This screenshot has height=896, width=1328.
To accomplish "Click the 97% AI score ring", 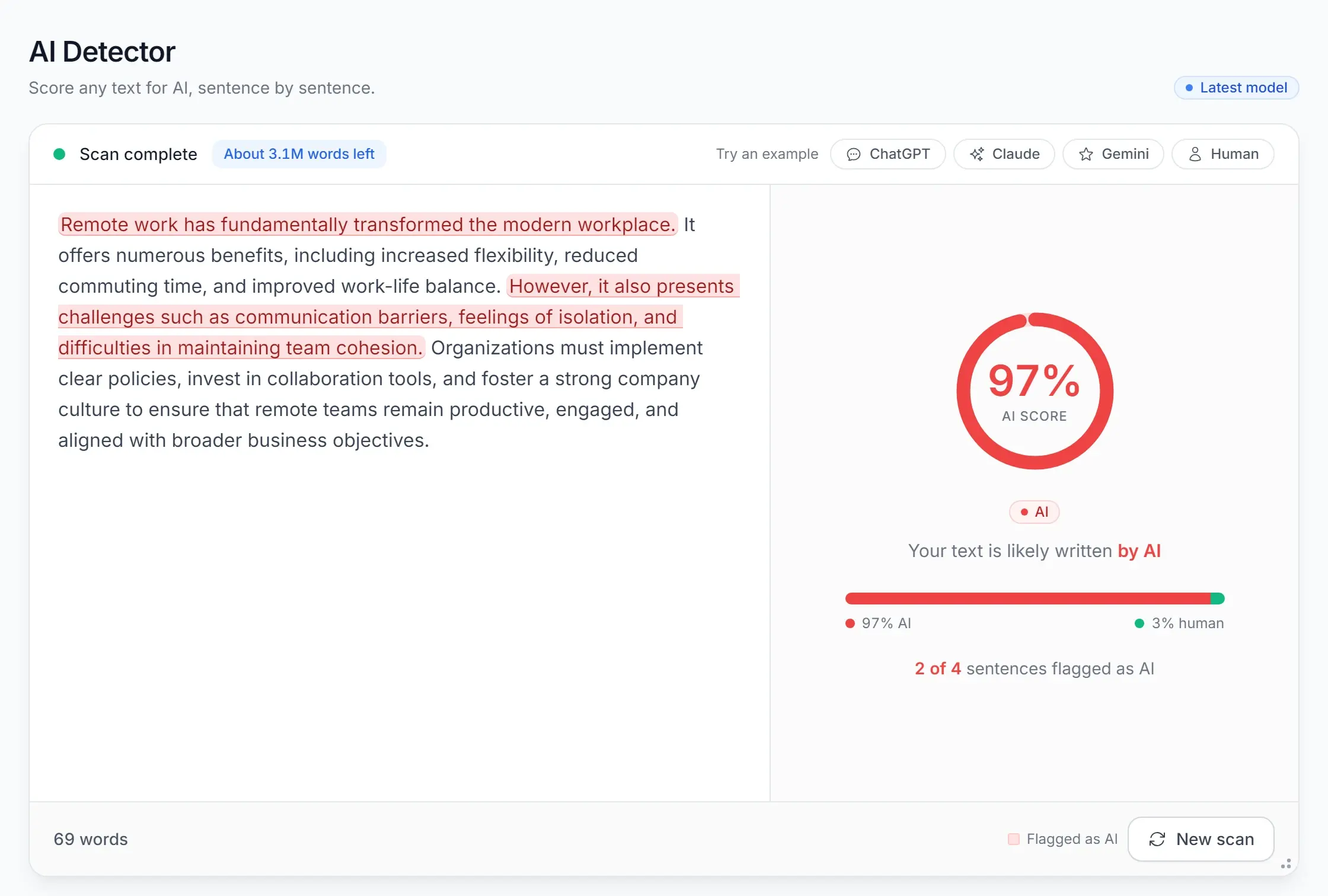I will 1035,391.
